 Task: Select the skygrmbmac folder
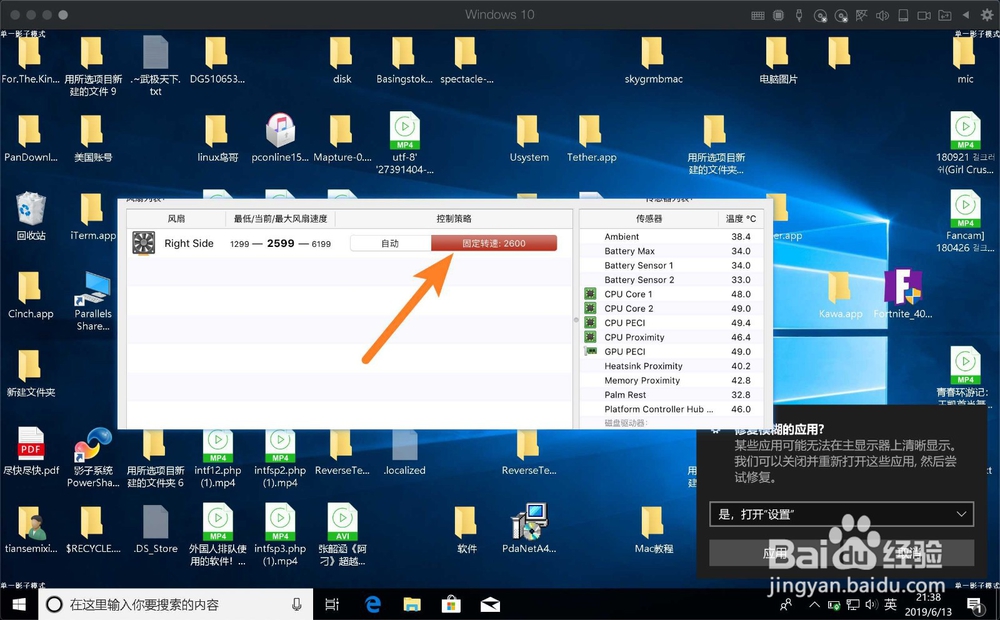point(654,60)
